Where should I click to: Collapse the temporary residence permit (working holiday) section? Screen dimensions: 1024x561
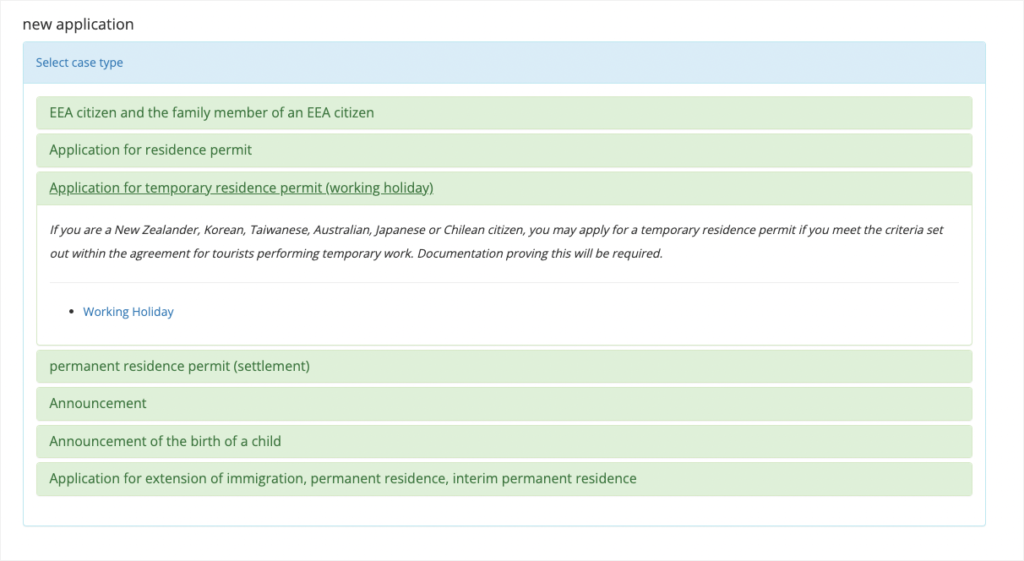tap(504, 188)
